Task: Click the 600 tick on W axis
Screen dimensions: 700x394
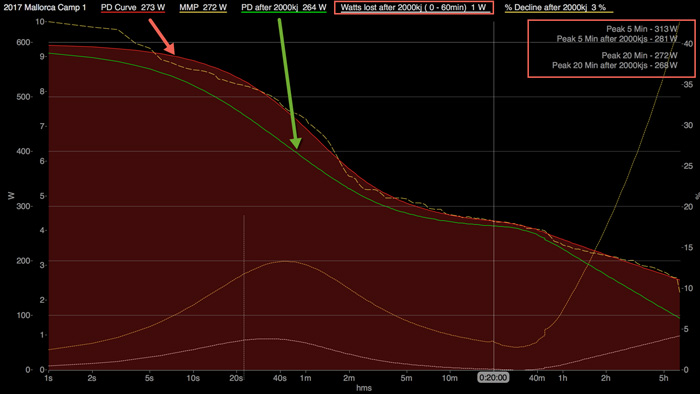Action: click(x=23, y=42)
